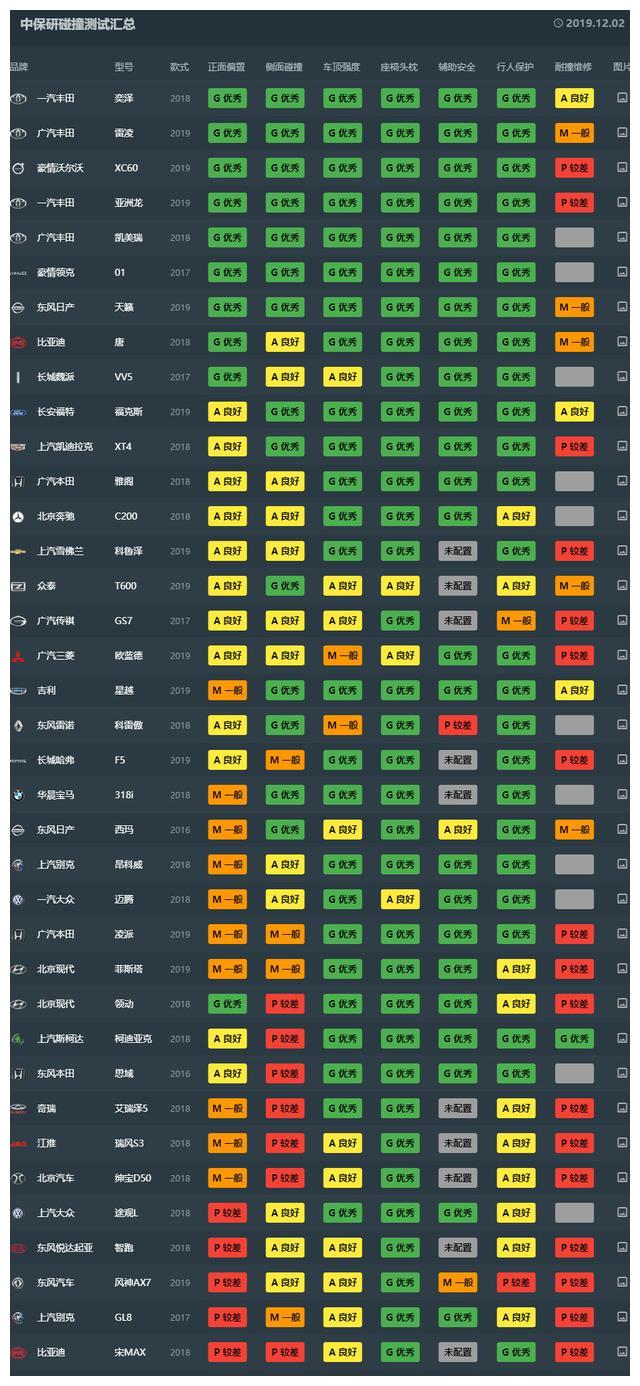The image size is (640, 1386).
Task: Sort by the 辅助安全 column header
Action: (x=457, y=66)
